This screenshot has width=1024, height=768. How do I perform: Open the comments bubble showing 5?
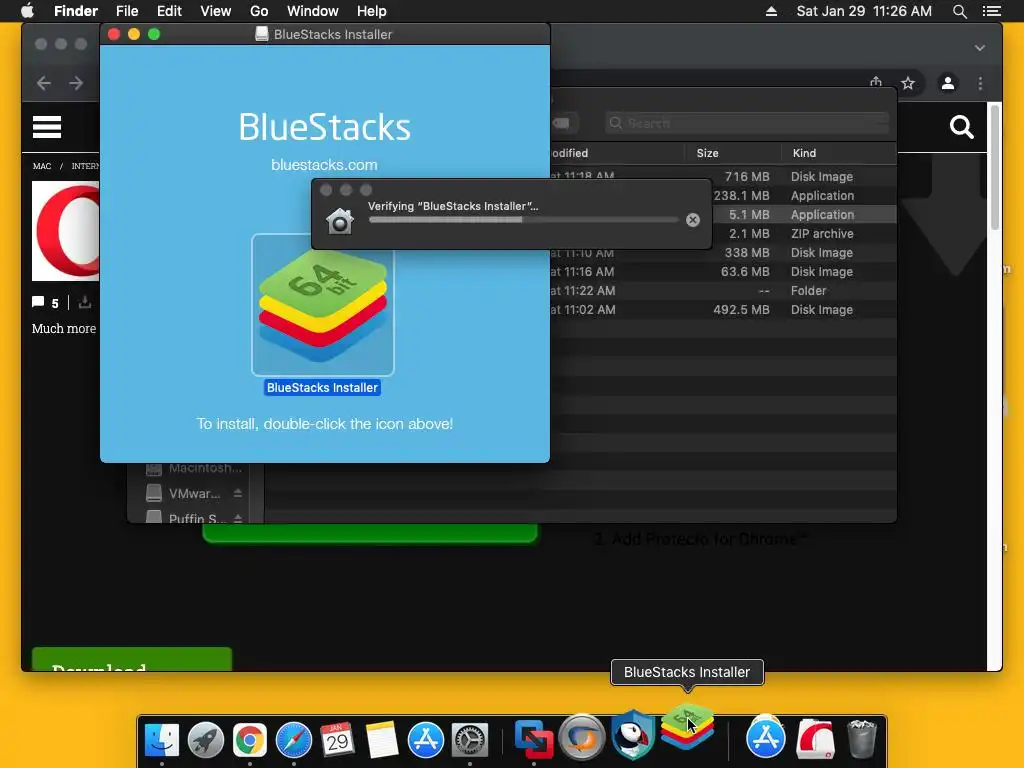pos(45,302)
